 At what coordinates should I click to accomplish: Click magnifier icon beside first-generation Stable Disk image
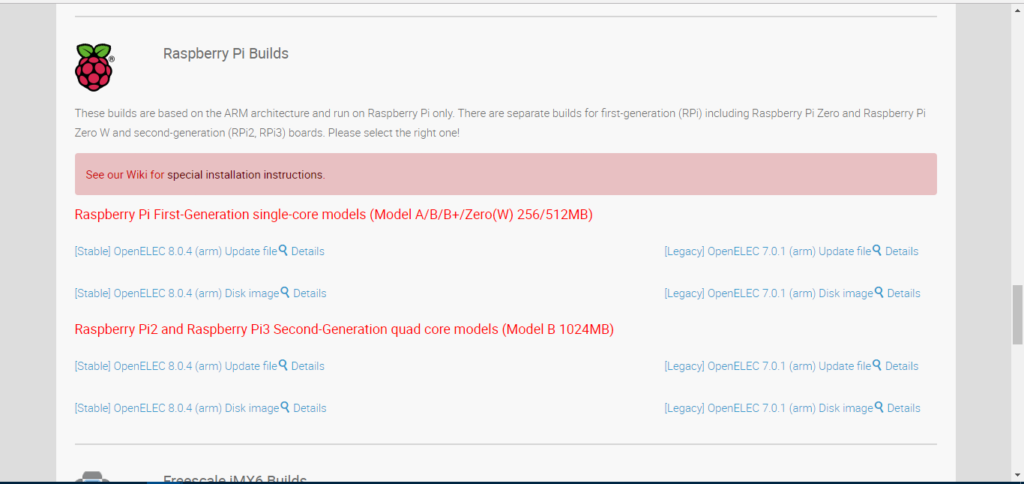click(285, 293)
